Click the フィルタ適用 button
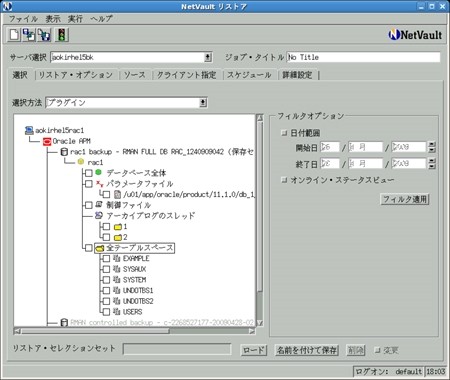Screen dimensions: 450x380 point(405,199)
